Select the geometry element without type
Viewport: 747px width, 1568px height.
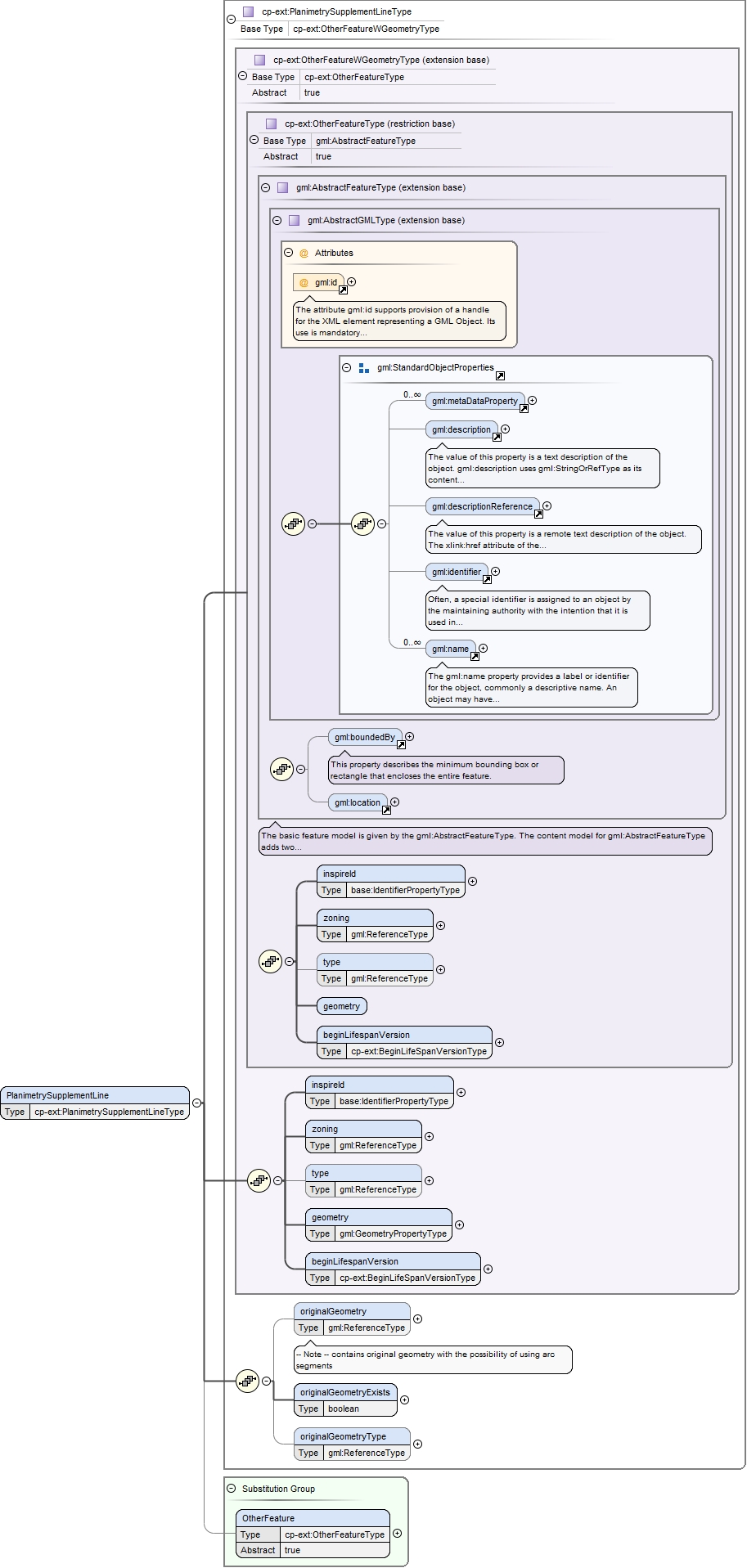[x=342, y=1006]
